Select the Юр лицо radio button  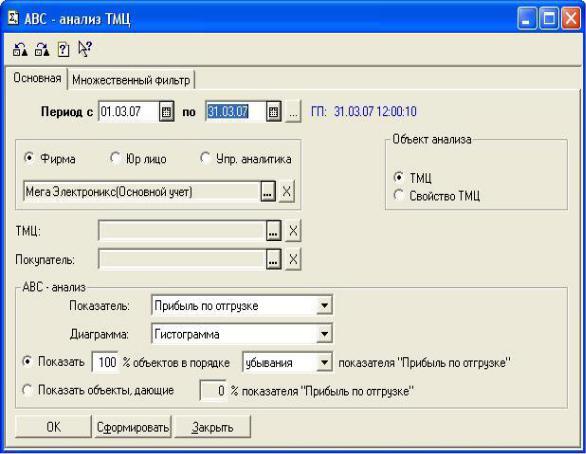115,158
